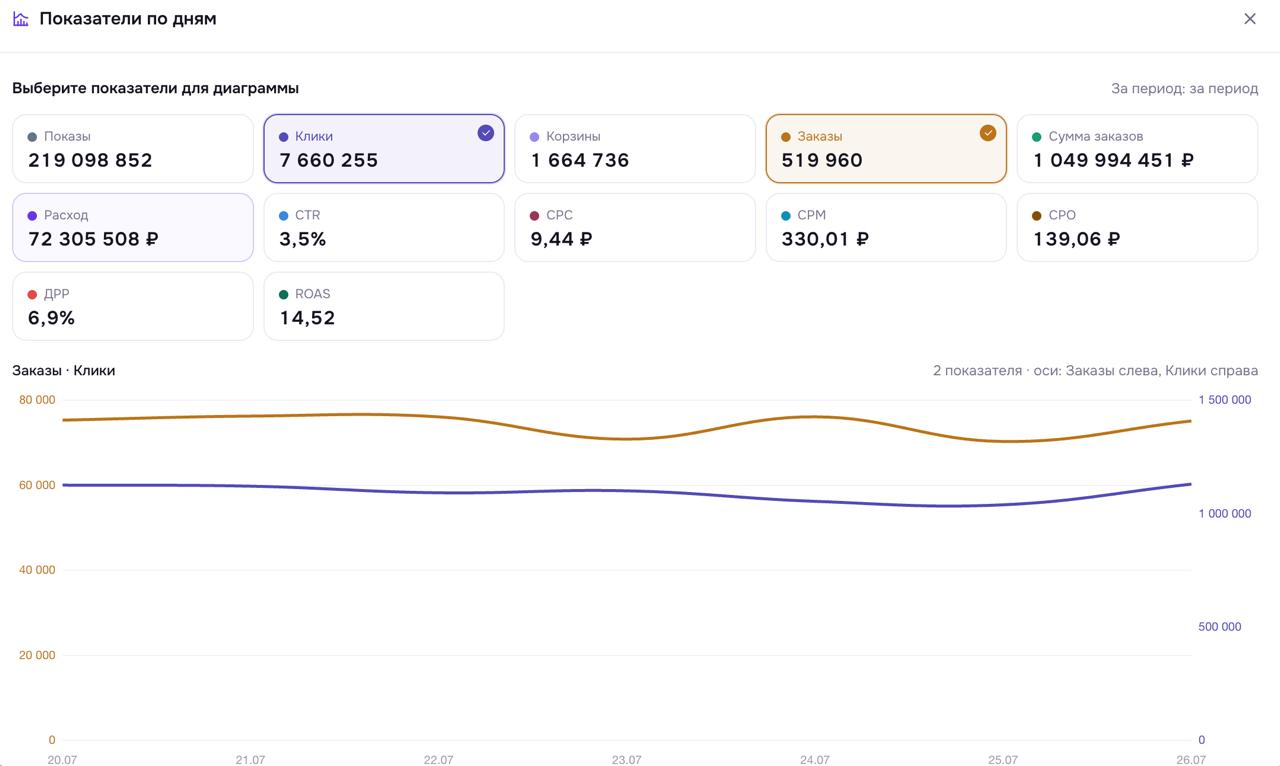Click the Заказы · Клики chart title

pyautogui.click(x=64, y=370)
